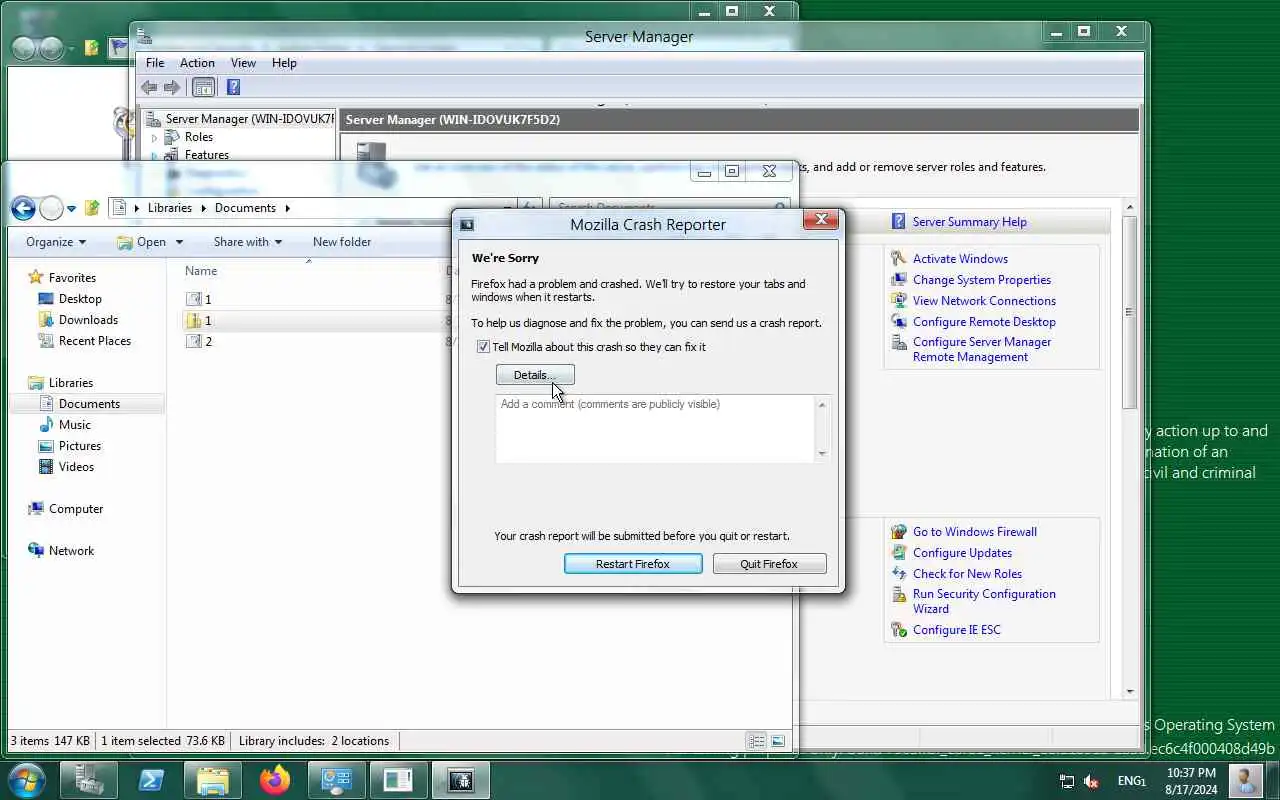
Task: Click the crash comment text box
Action: (656, 428)
